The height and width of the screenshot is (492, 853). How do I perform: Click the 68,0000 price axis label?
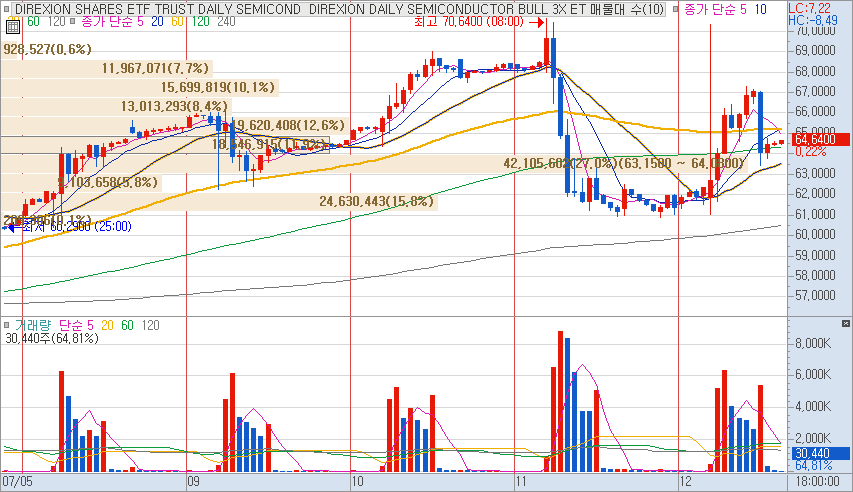click(x=815, y=71)
